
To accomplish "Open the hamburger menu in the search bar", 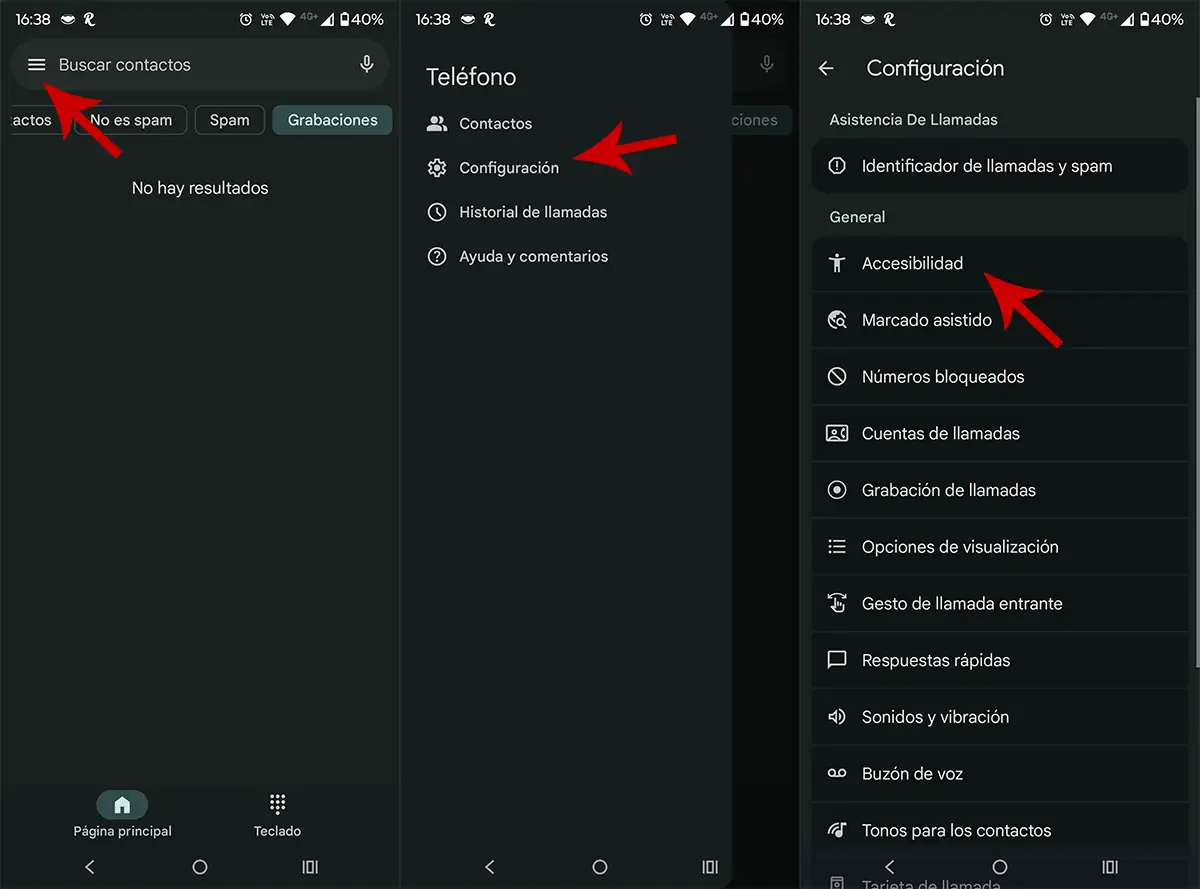I will 36,65.
